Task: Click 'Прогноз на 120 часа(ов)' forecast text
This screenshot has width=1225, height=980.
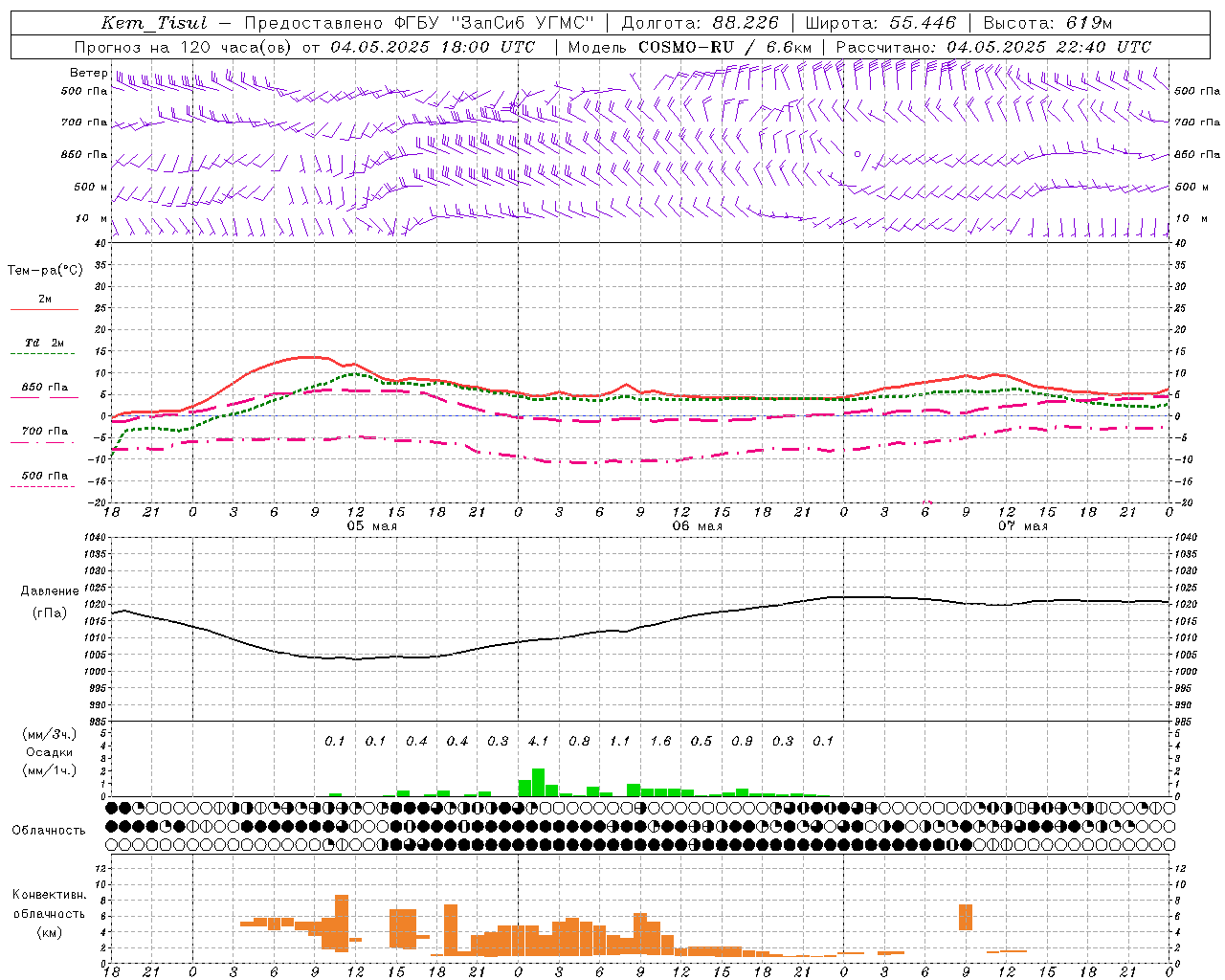Action: (x=184, y=47)
